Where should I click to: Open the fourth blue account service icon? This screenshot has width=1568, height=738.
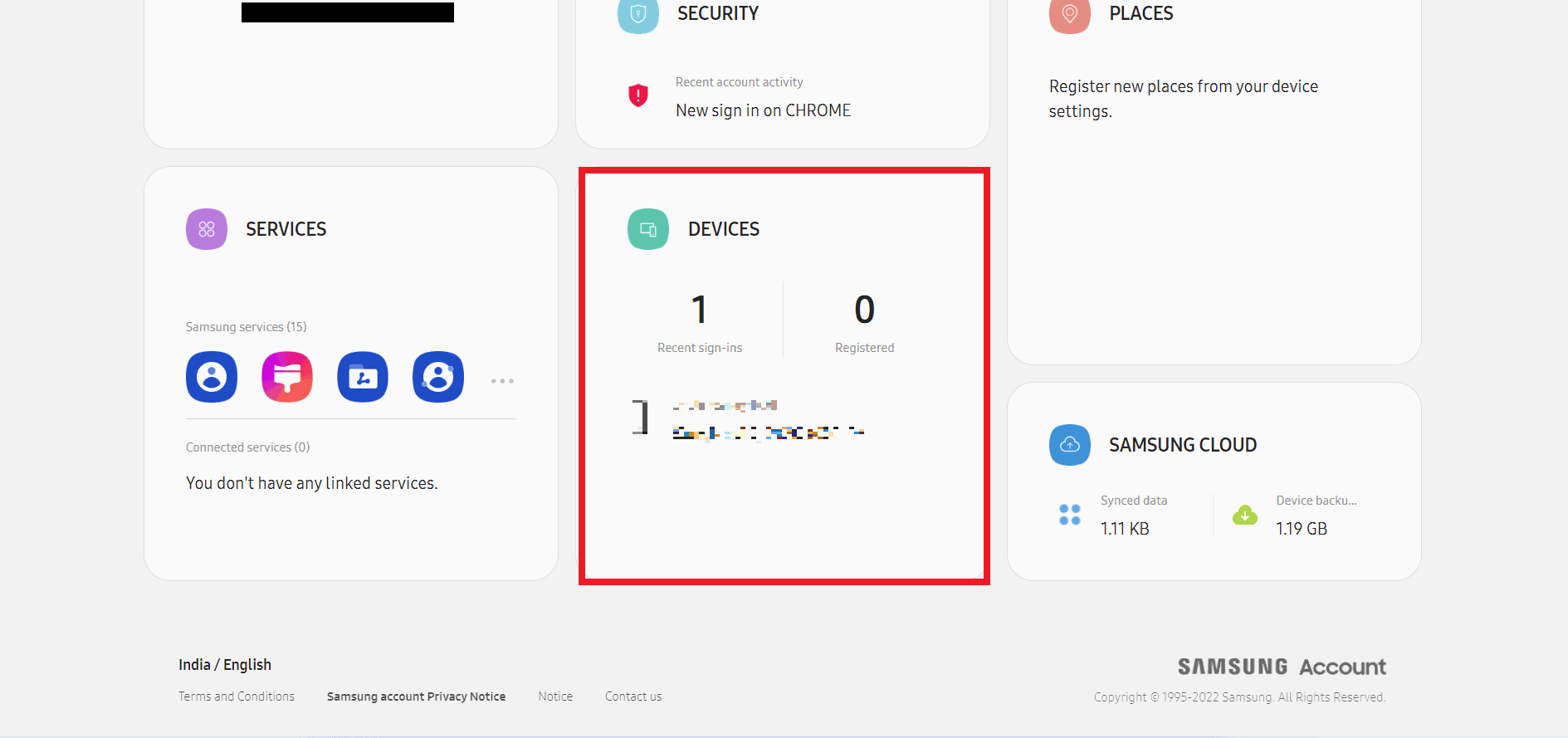point(438,377)
